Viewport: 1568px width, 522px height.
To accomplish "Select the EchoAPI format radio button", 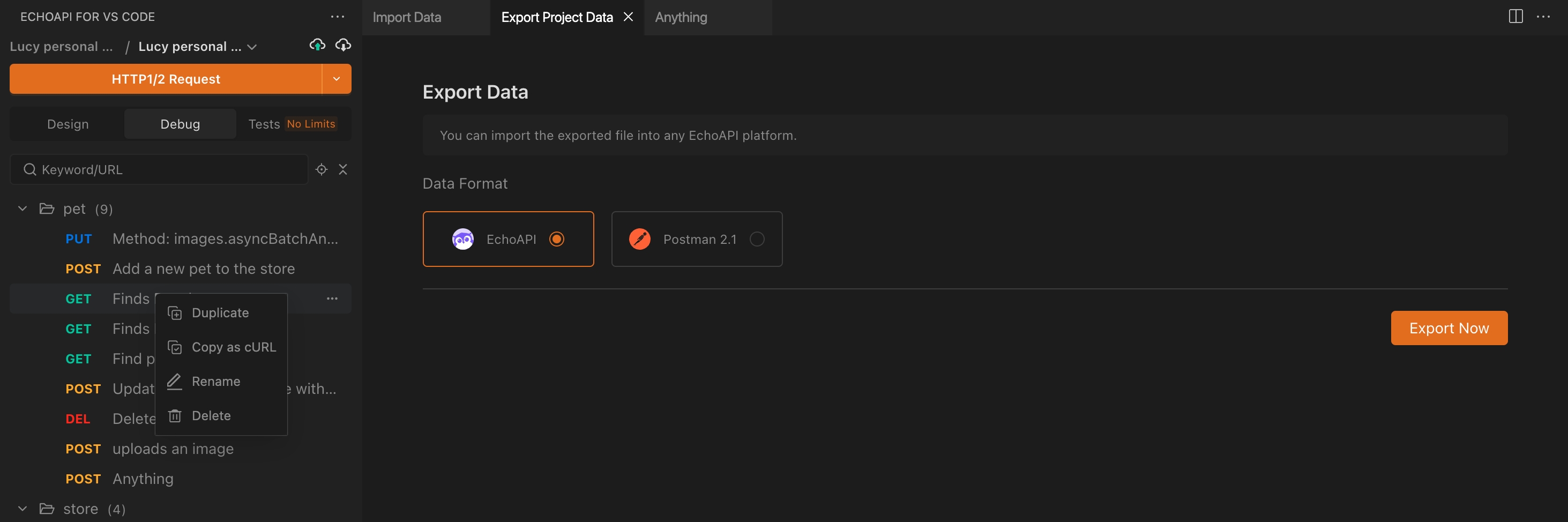I will (x=556, y=240).
